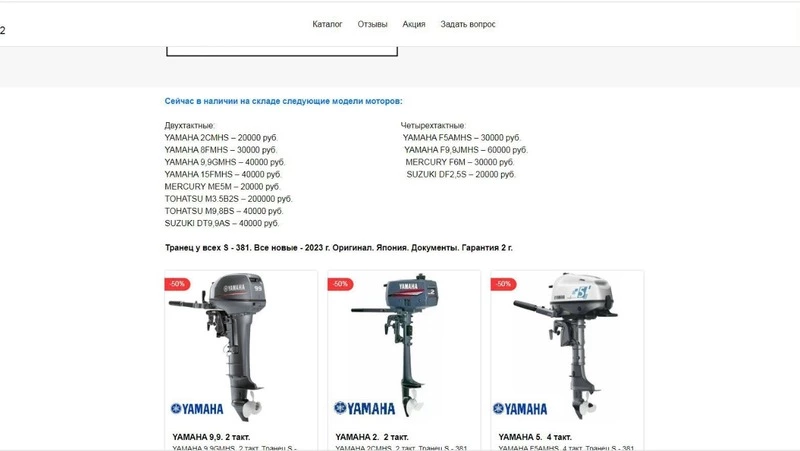
Task: Click the -50% badge on Yamaha 5 card
Action: [503, 284]
